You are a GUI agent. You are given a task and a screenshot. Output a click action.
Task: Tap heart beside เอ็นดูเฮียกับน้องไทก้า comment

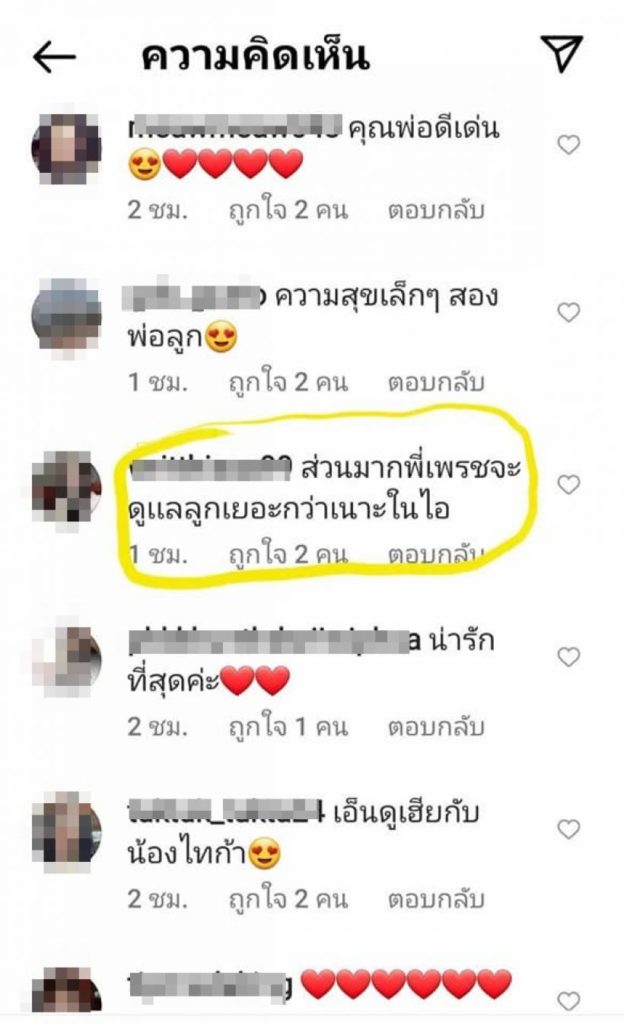[x=569, y=829]
